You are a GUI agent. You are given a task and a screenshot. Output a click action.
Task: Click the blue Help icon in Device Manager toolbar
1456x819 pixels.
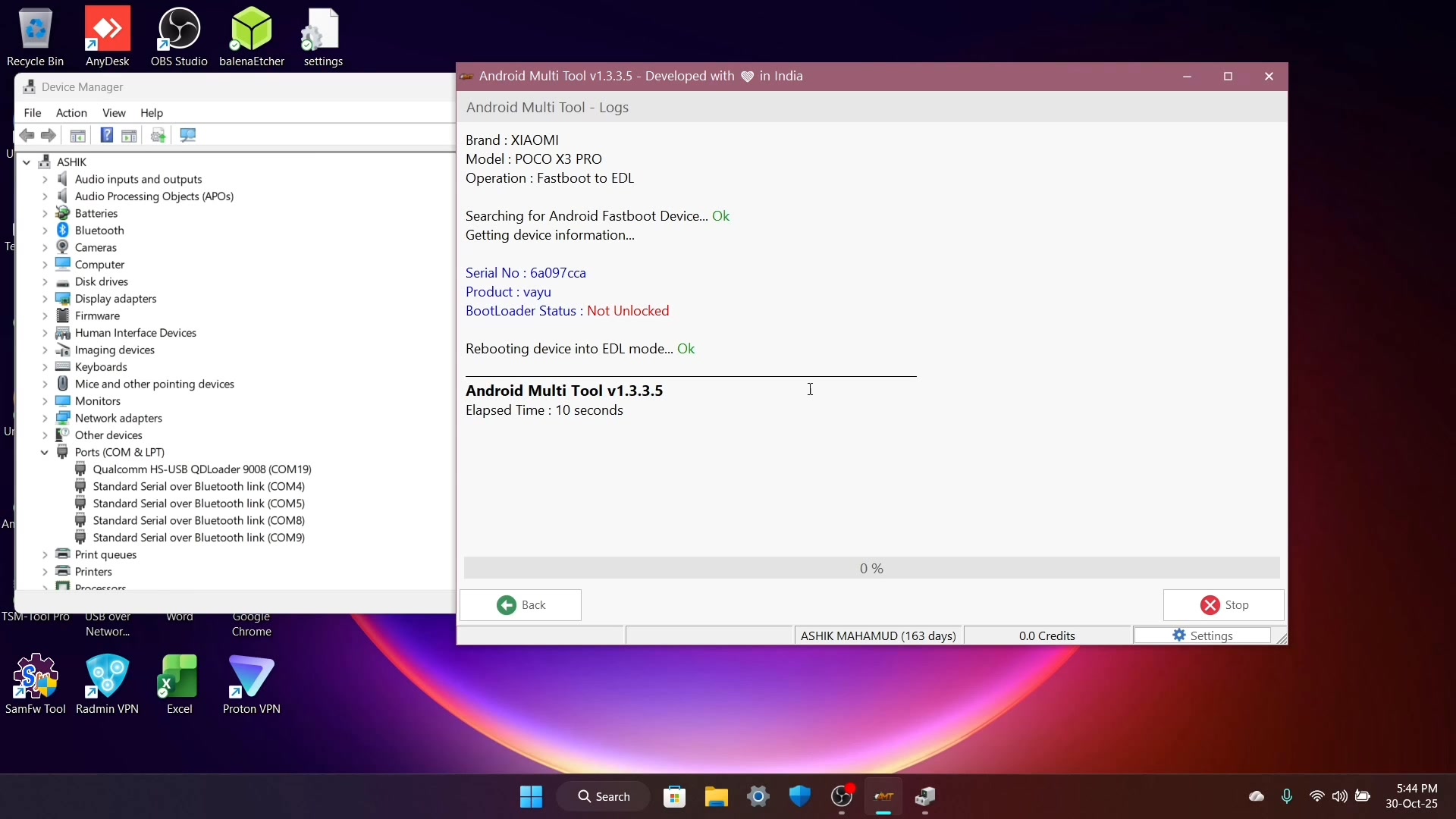pos(107,135)
